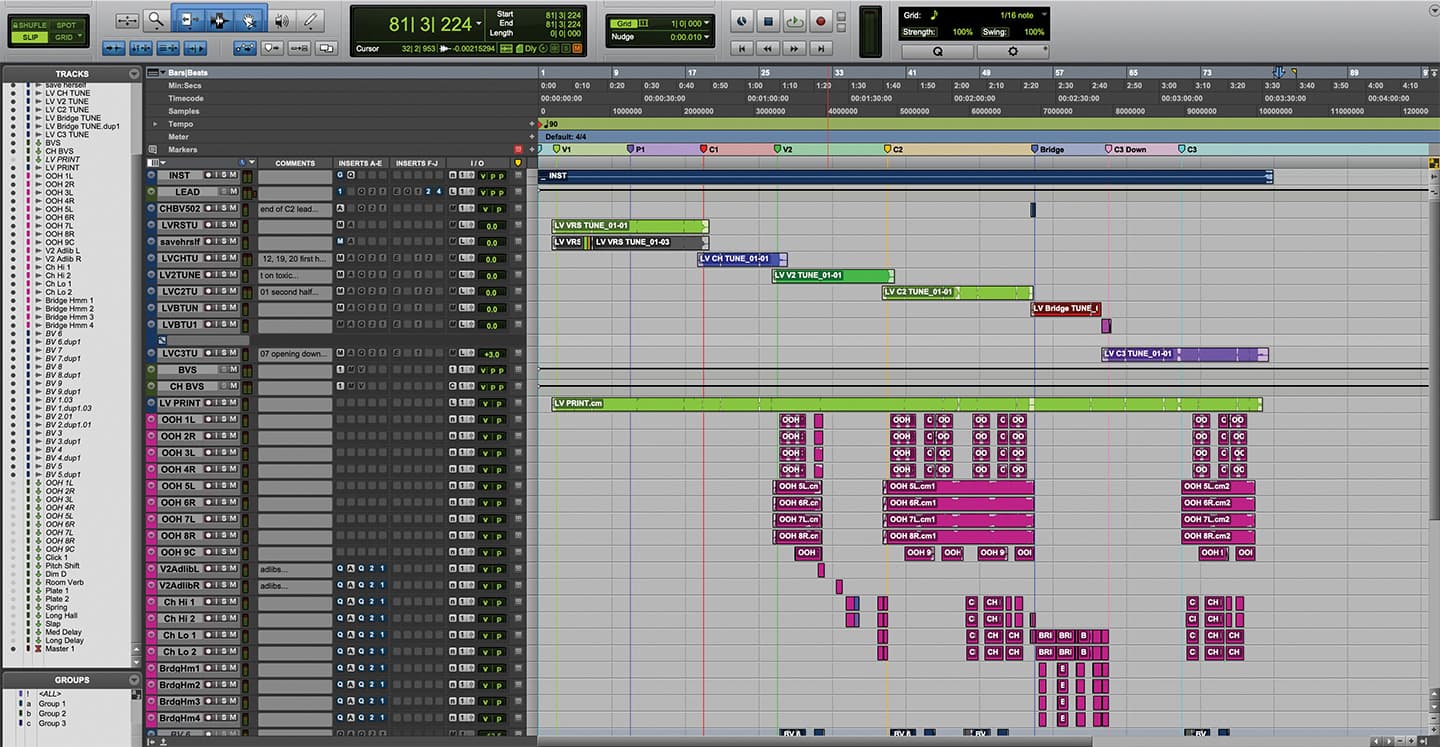Select Room Verb in Tracks list
Screen dimensions: 1440x747
coord(64,582)
